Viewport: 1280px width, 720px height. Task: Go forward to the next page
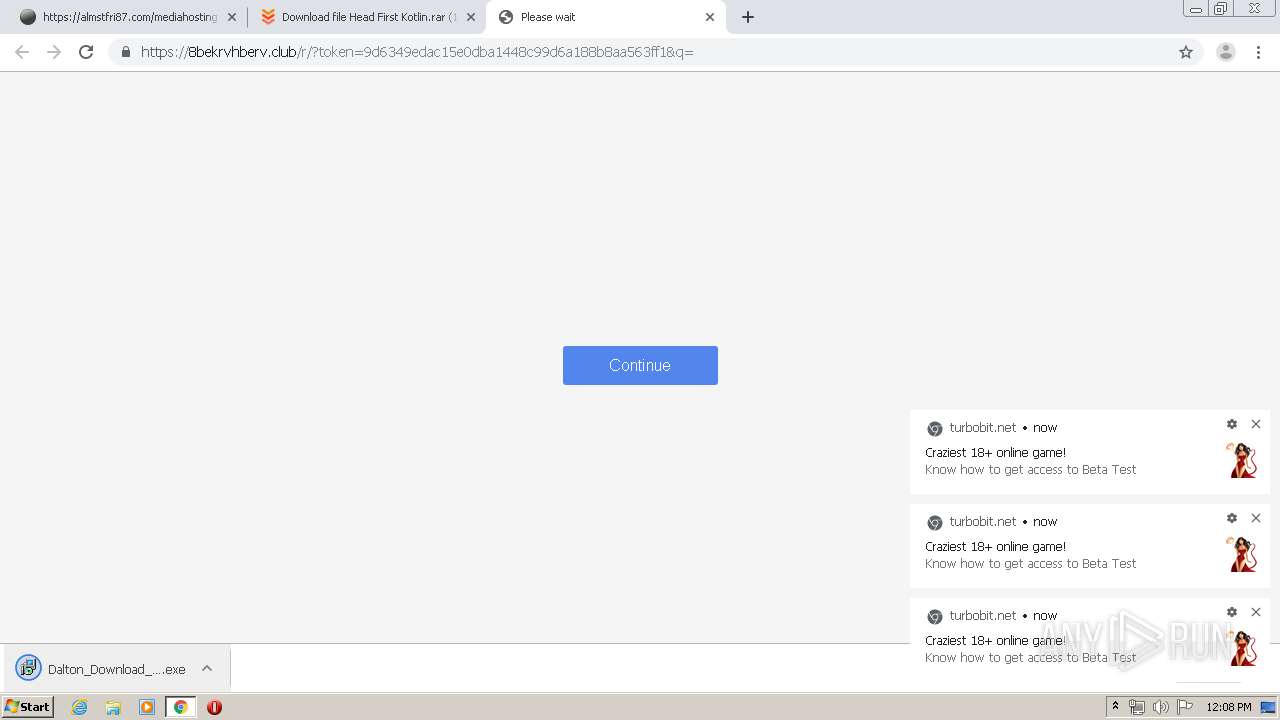54,52
